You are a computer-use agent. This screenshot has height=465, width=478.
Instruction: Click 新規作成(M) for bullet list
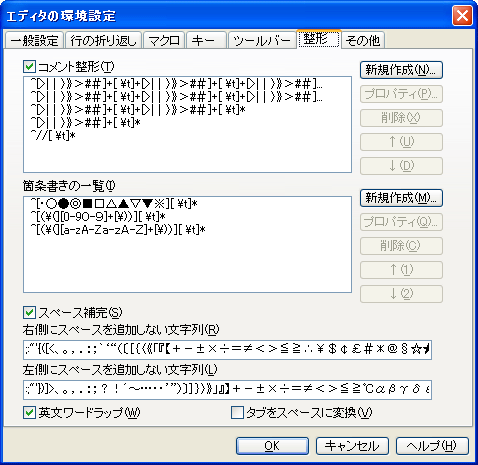coord(401,198)
